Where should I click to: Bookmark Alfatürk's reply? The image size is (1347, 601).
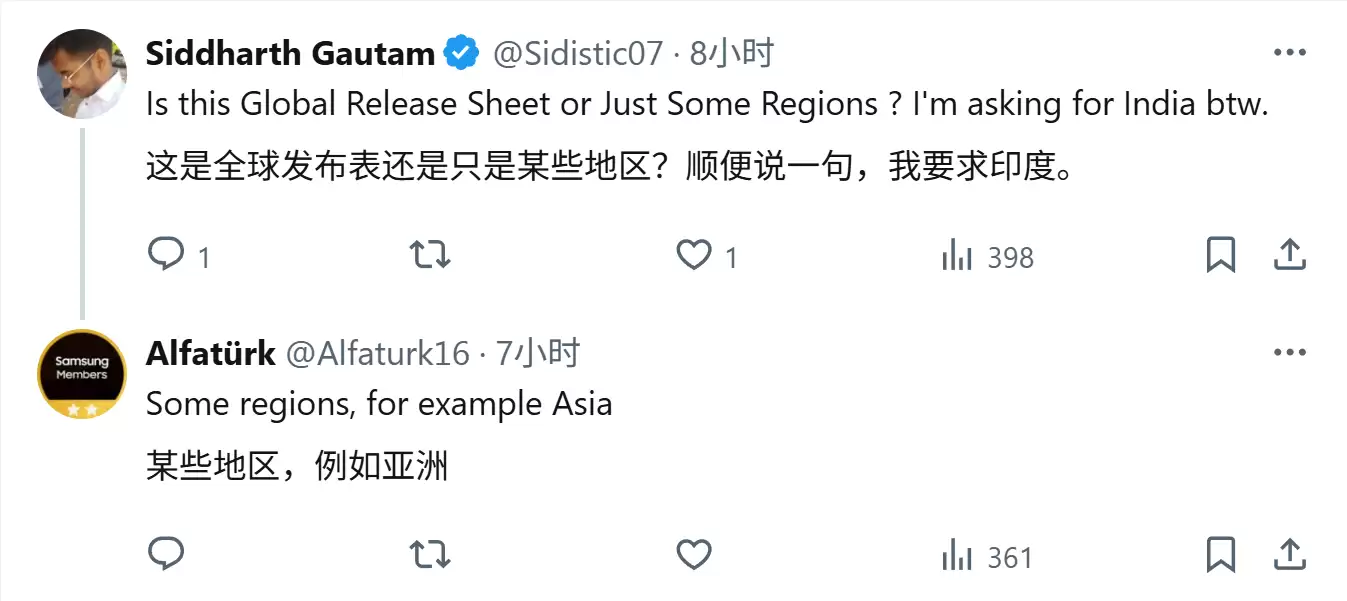coord(1219,553)
